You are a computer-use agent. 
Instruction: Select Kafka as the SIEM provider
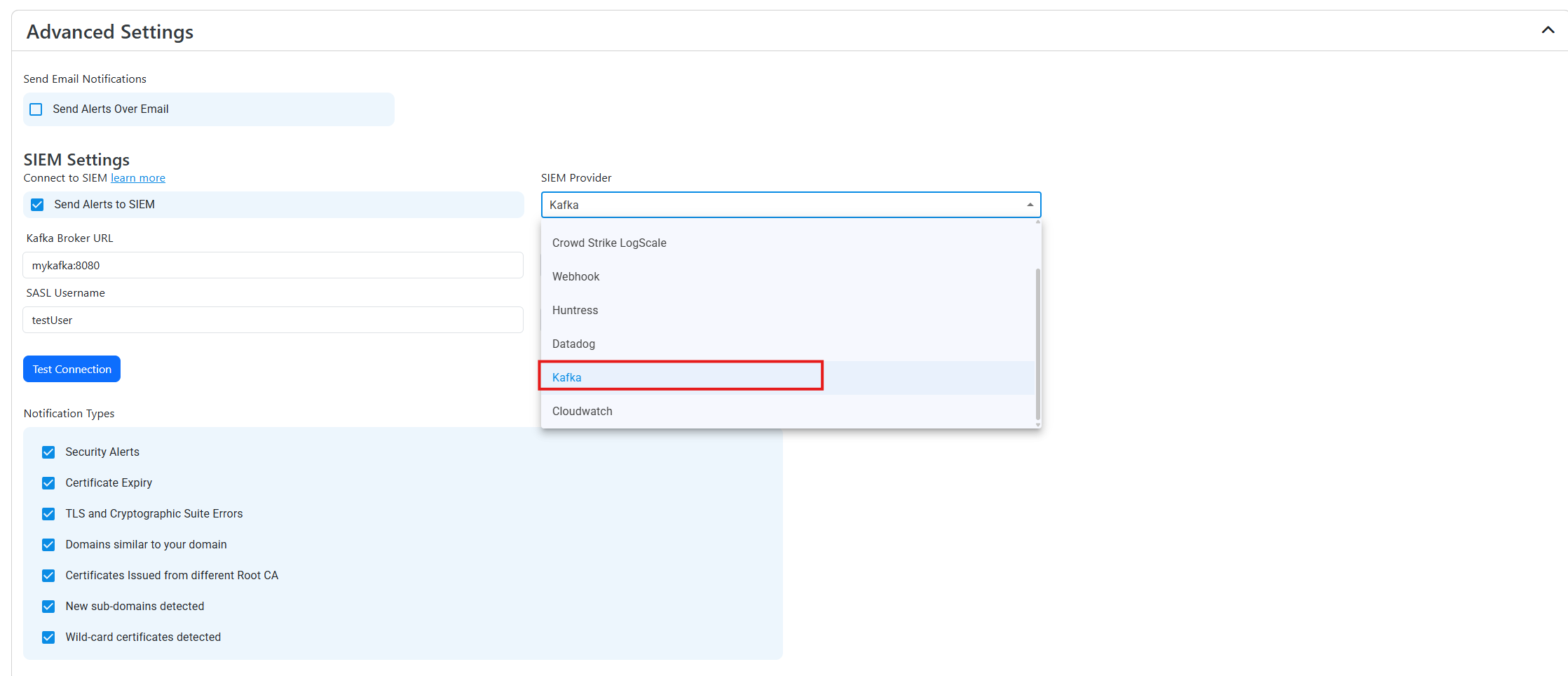point(566,377)
